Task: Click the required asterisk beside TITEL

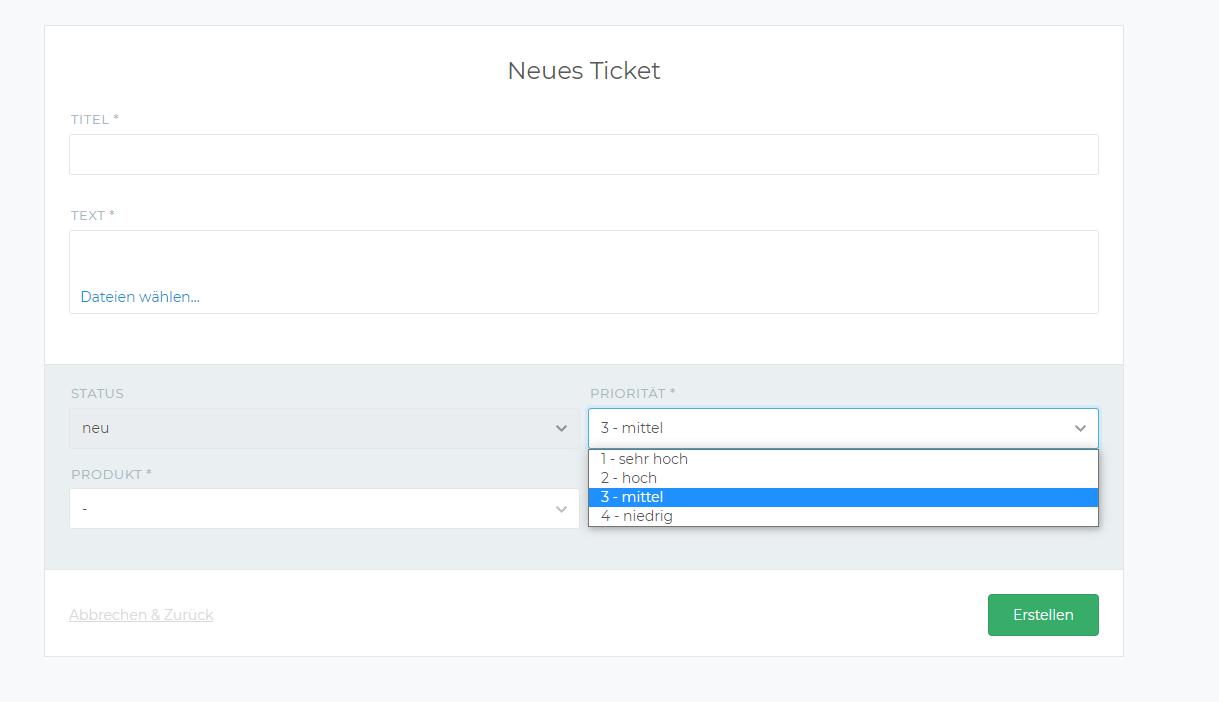Action: click(x=115, y=116)
